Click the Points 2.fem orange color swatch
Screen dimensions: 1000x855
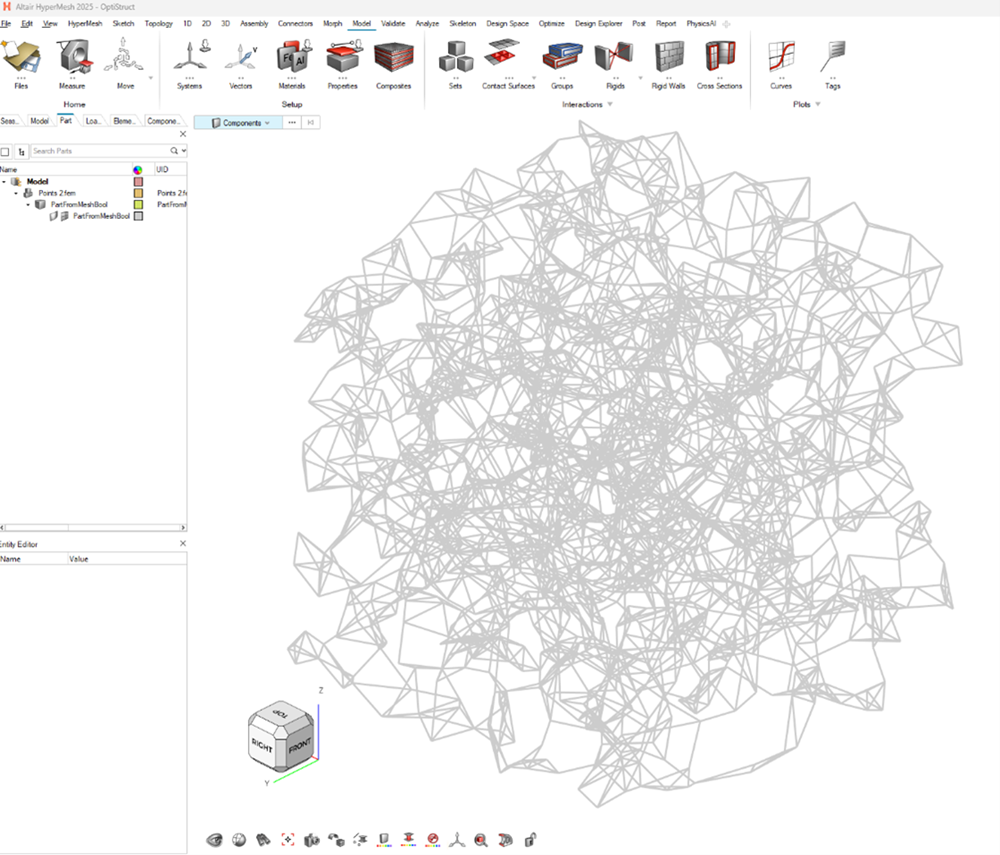[x=138, y=193]
